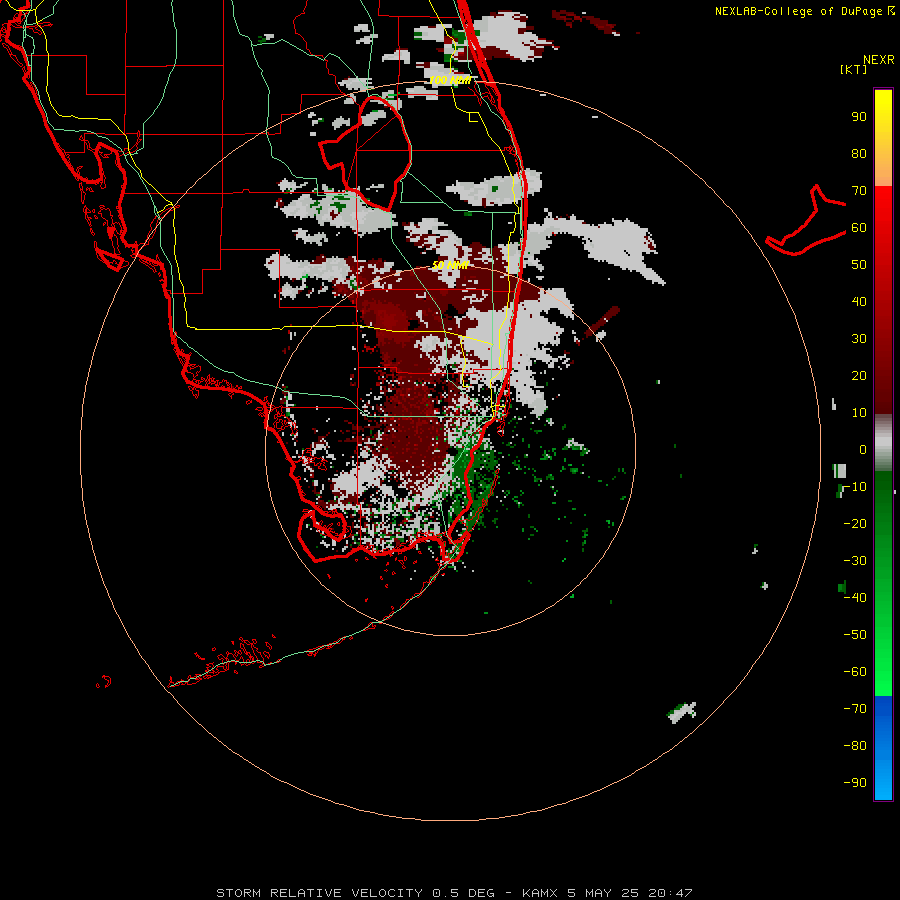Screen dimensions: 900x900
Task: Click the -90 knot scale label
Action: point(855,783)
